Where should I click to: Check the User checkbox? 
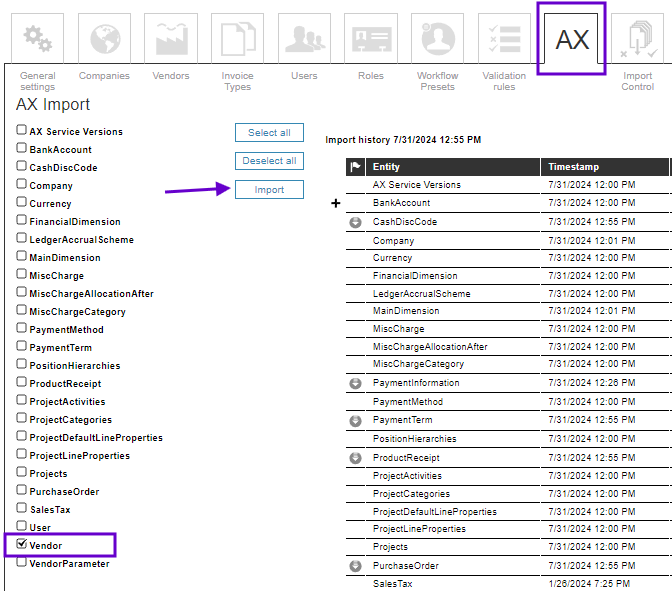[x=21, y=525]
